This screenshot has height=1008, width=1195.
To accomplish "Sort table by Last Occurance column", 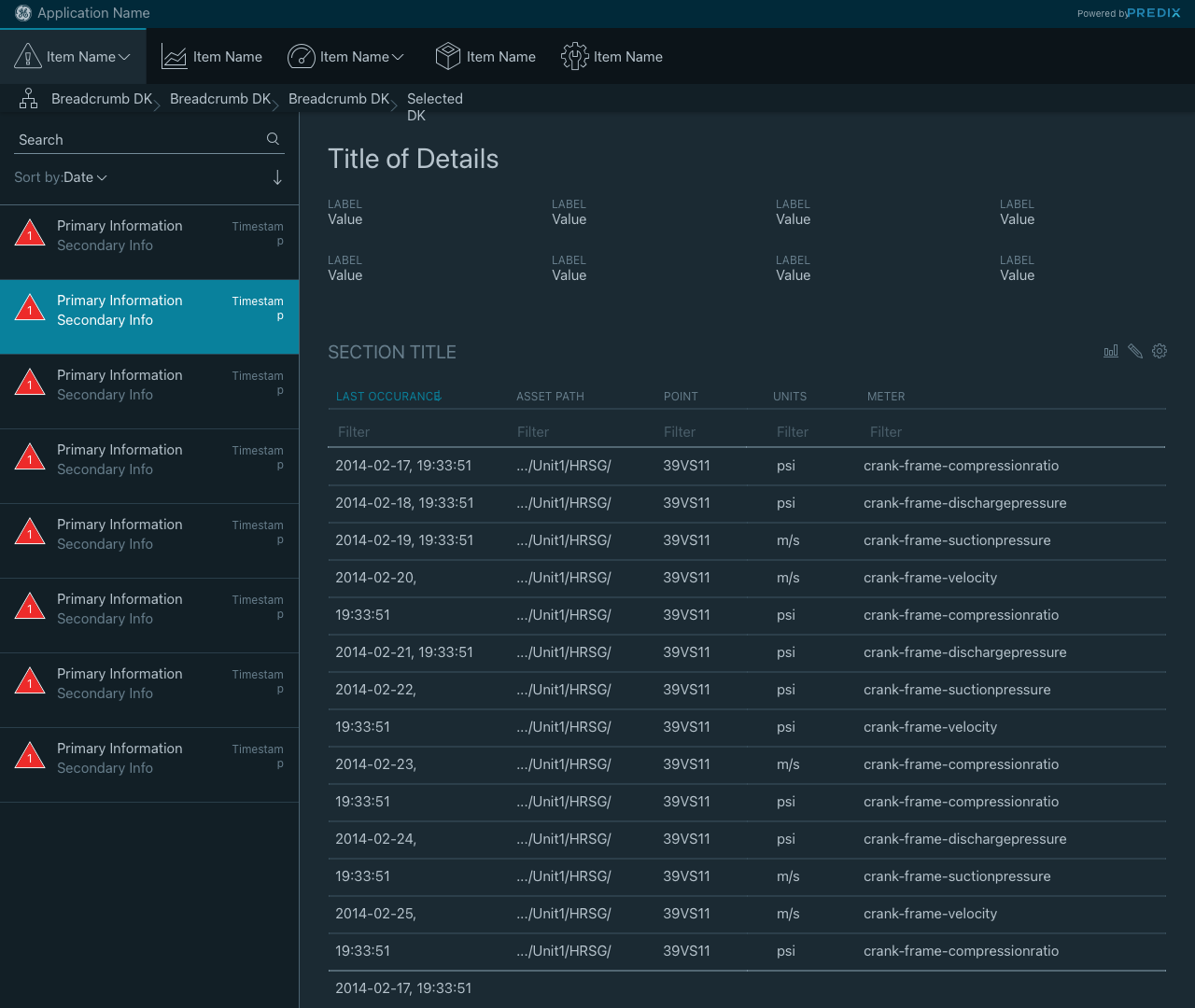I will tap(388, 397).
